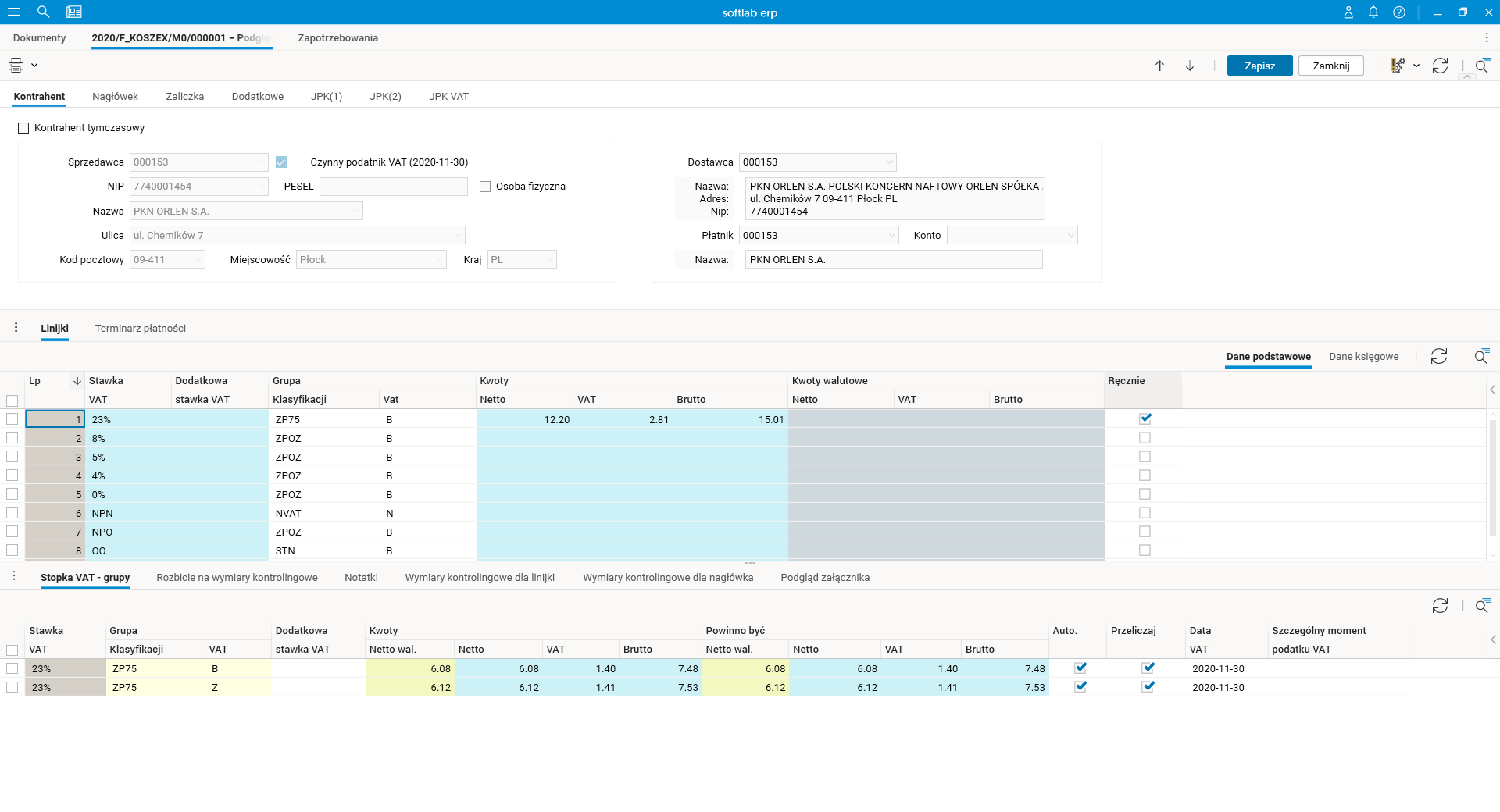Uncheck Ręcznie for the 23% line

(x=1145, y=418)
